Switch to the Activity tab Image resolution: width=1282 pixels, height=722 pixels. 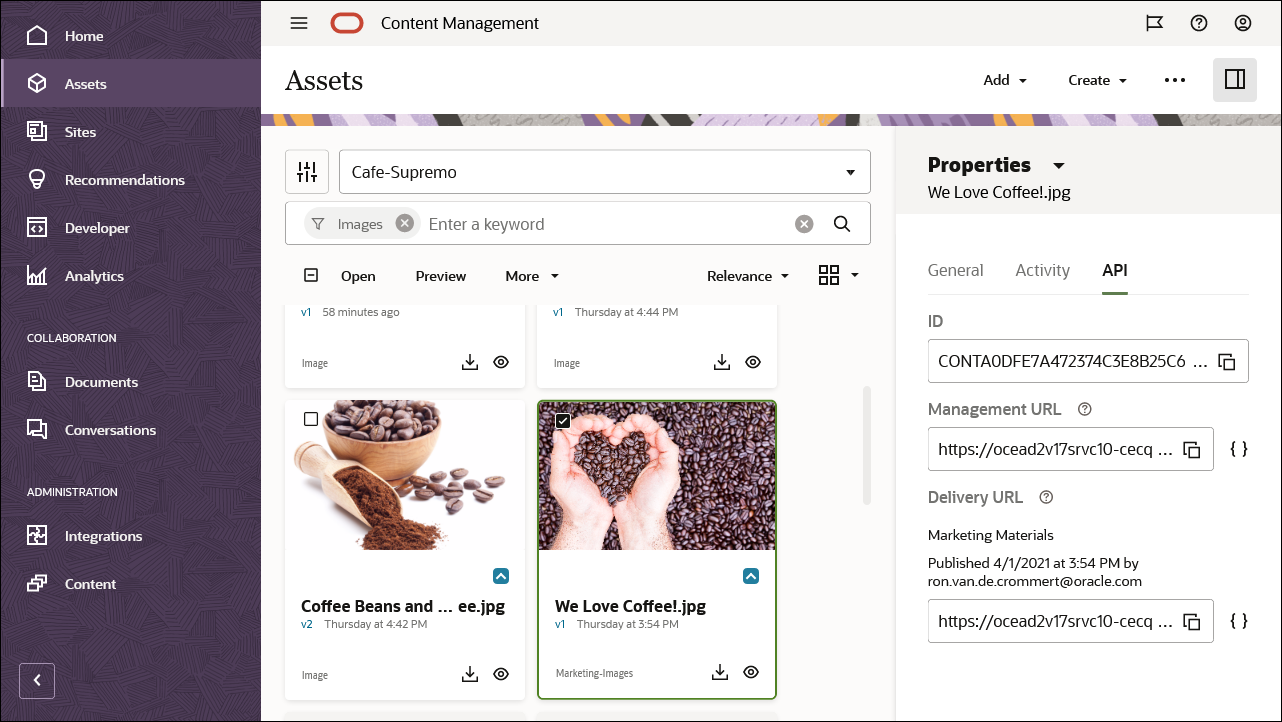1042,270
